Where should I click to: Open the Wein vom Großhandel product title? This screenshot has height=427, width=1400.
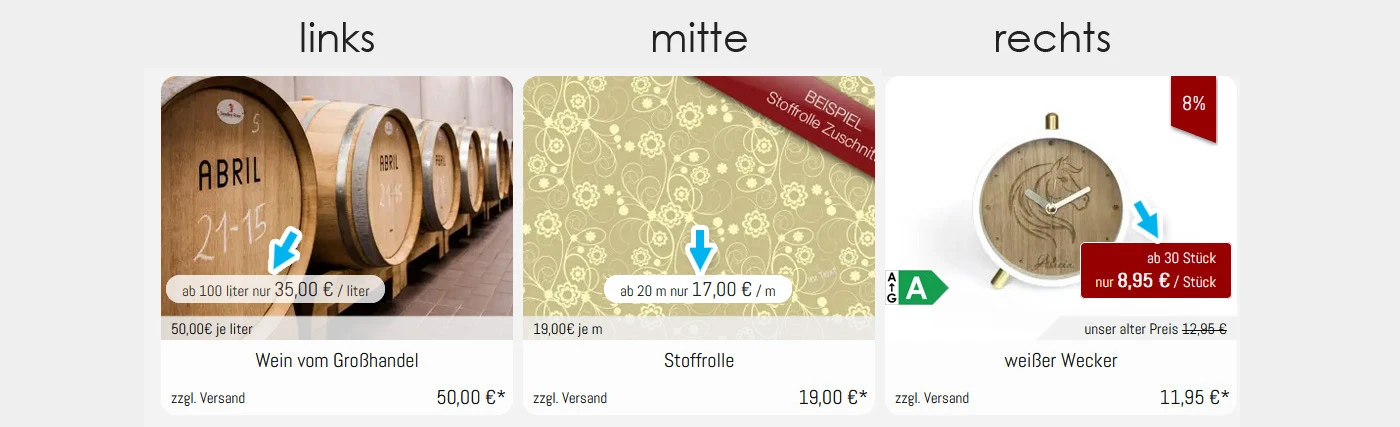pyautogui.click(x=337, y=360)
